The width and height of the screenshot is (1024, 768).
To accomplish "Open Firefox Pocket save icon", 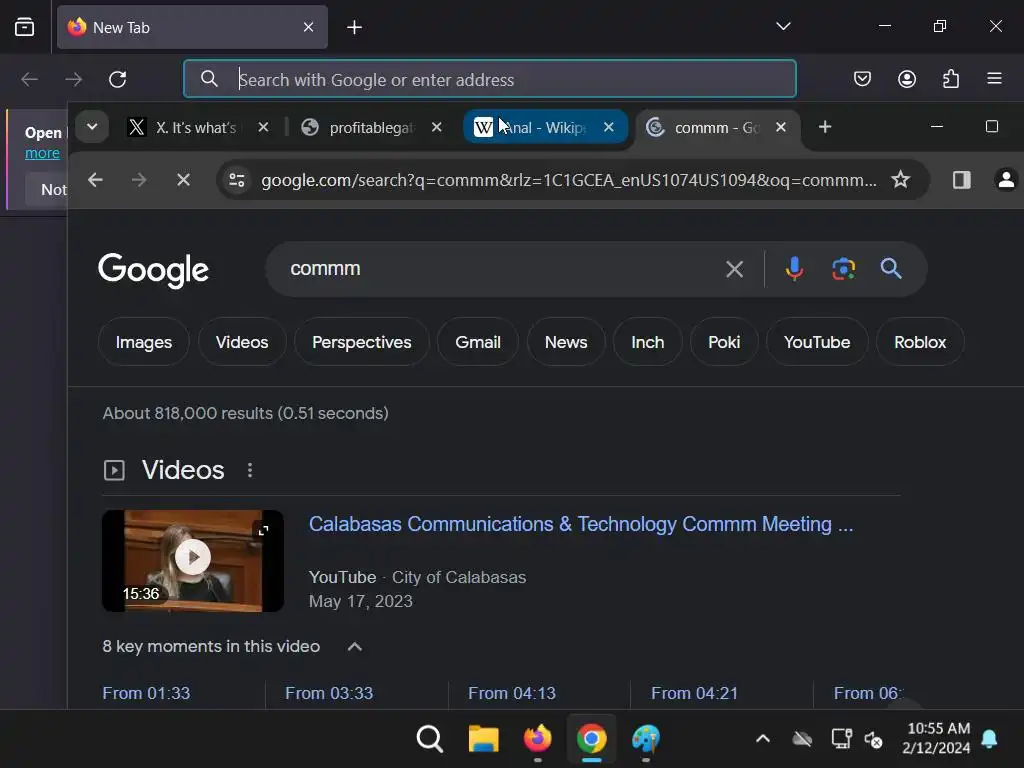I will [862, 79].
